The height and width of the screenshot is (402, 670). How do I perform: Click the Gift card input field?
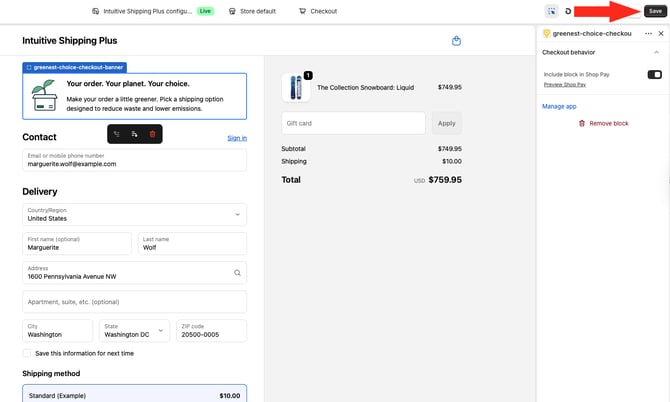tap(353, 123)
